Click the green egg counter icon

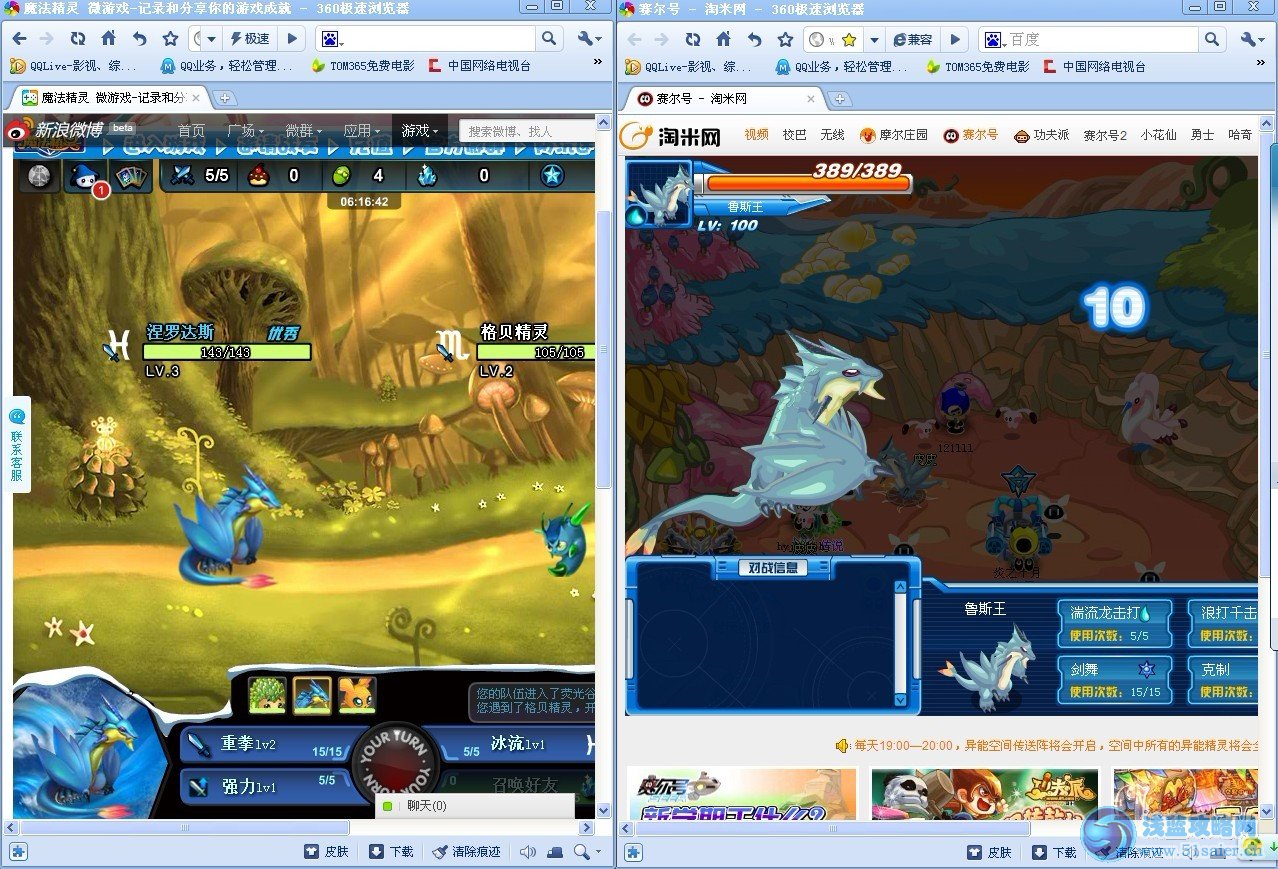click(x=342, y=176)
